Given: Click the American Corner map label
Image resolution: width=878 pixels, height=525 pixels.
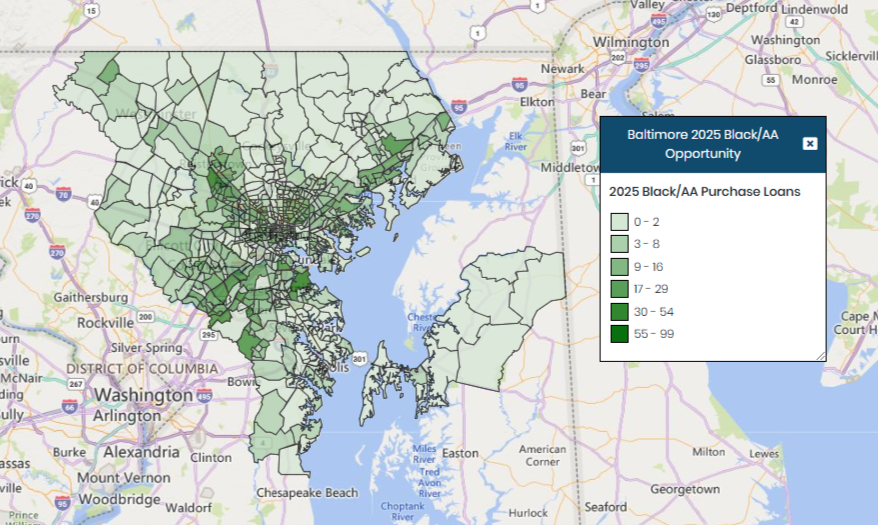Looking at the screenshot, I should (542, 456).
